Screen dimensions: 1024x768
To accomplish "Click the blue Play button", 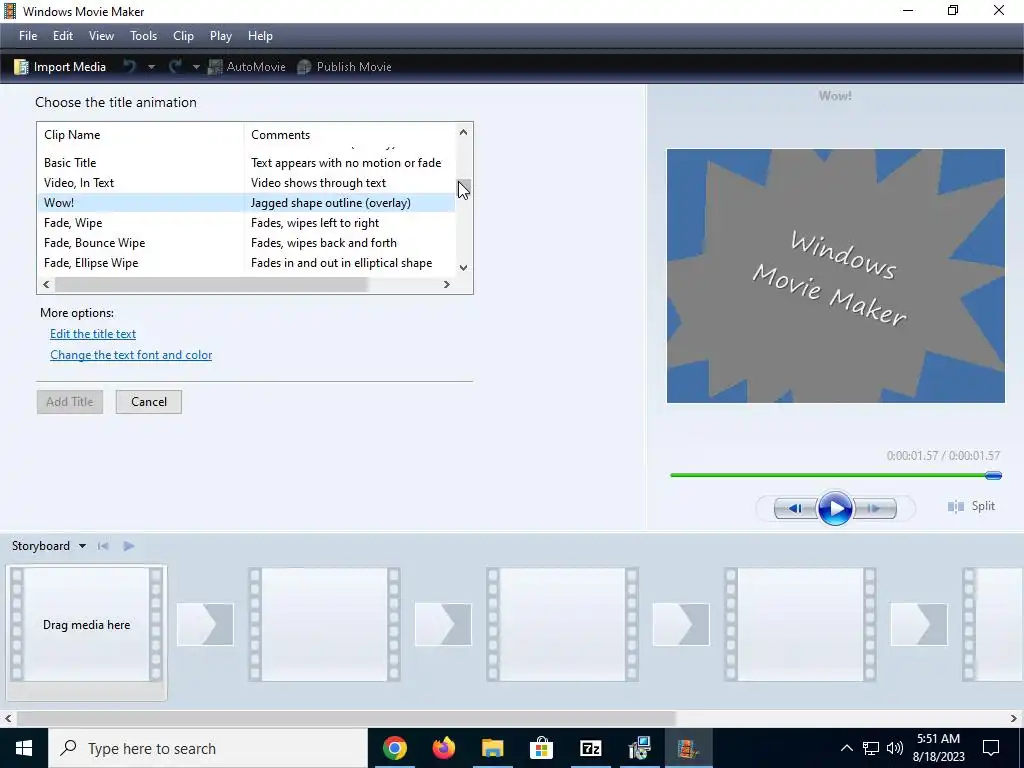I will pyautogui.click(x=835, y=508).
